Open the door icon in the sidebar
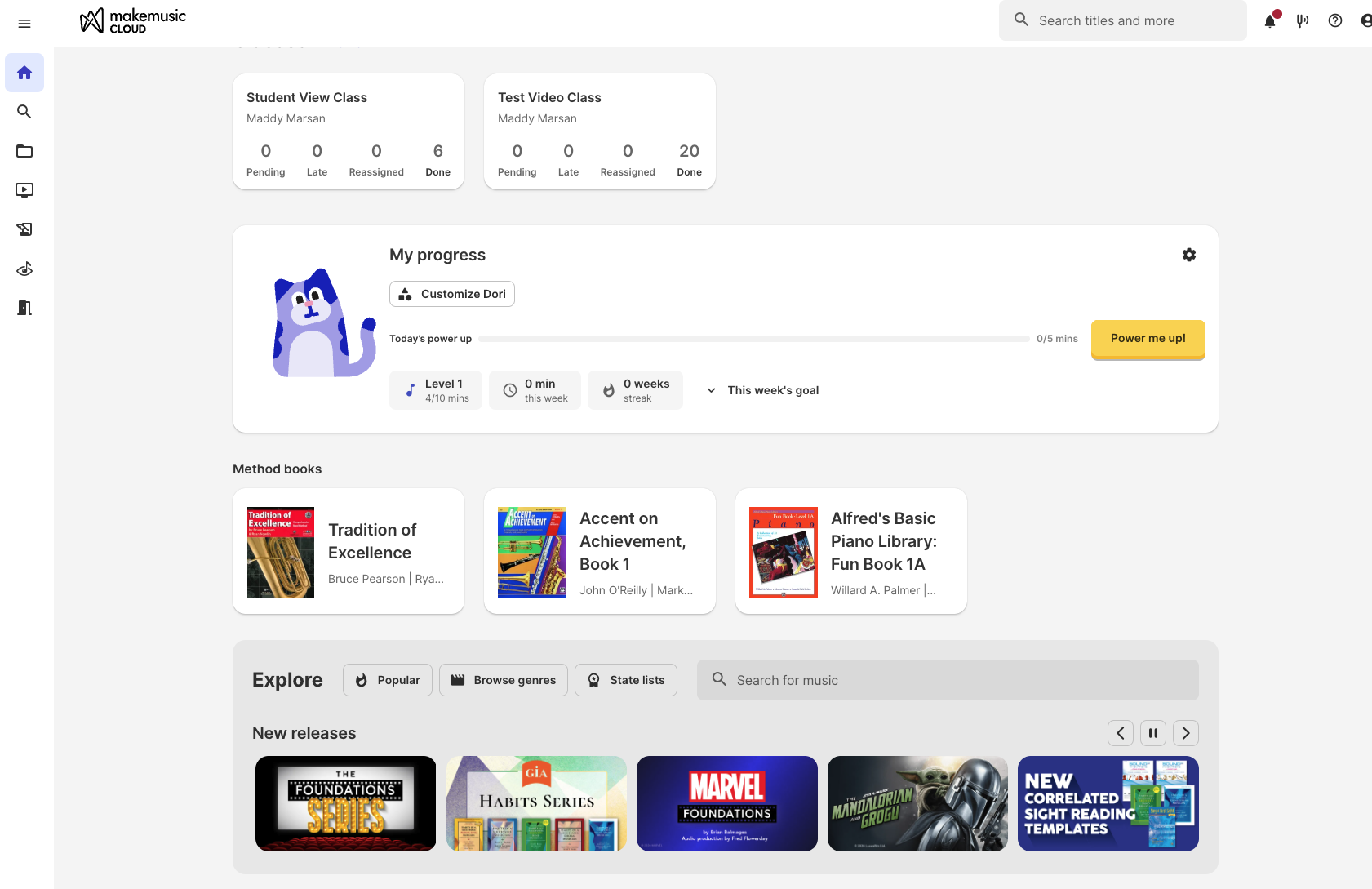Viewport: 1372px width, 889px height. tap(24, 308)
